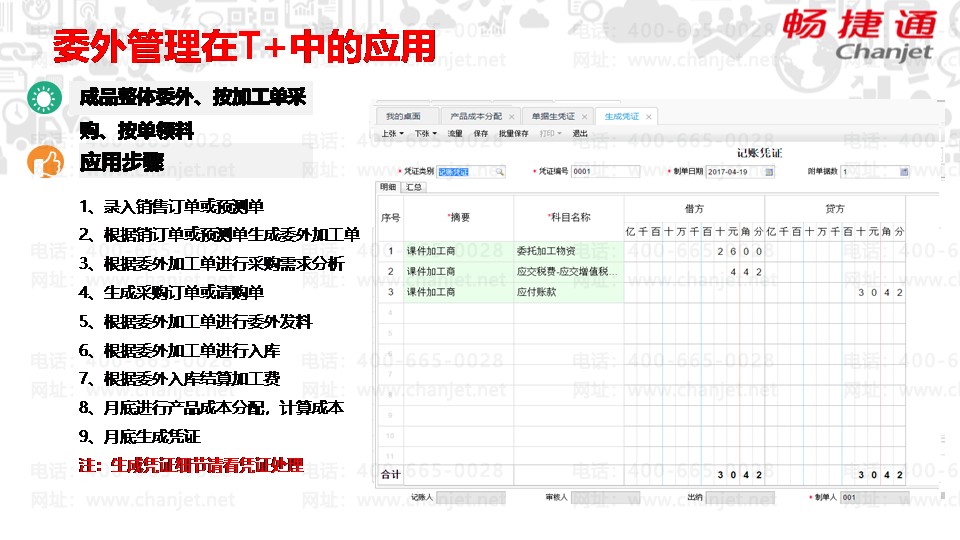This screenshot has width=960, height=540.
Task: Select row 2 number cell in voucher table
Action: point(391,271)
